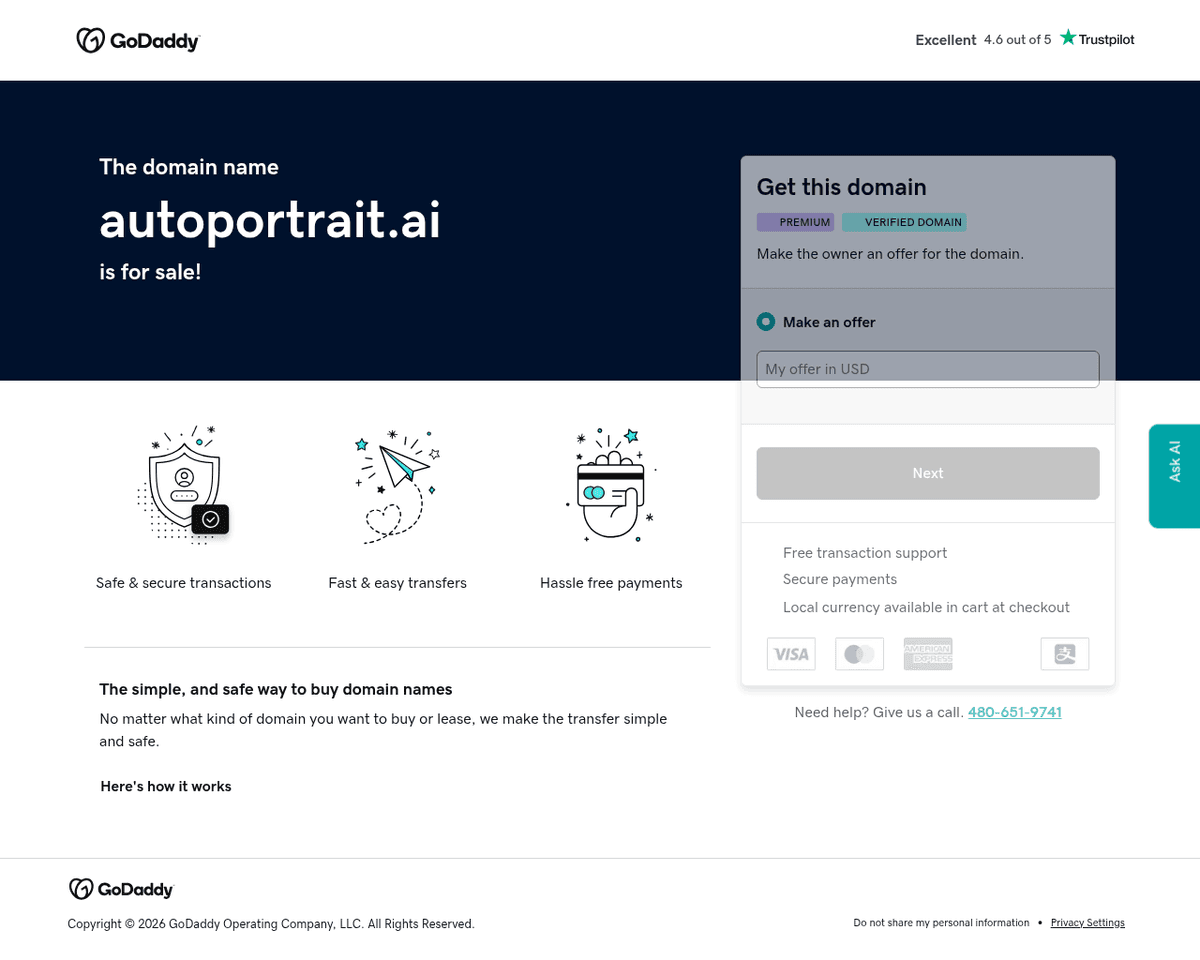Expand the Here's how it works section

pos(166,786)
